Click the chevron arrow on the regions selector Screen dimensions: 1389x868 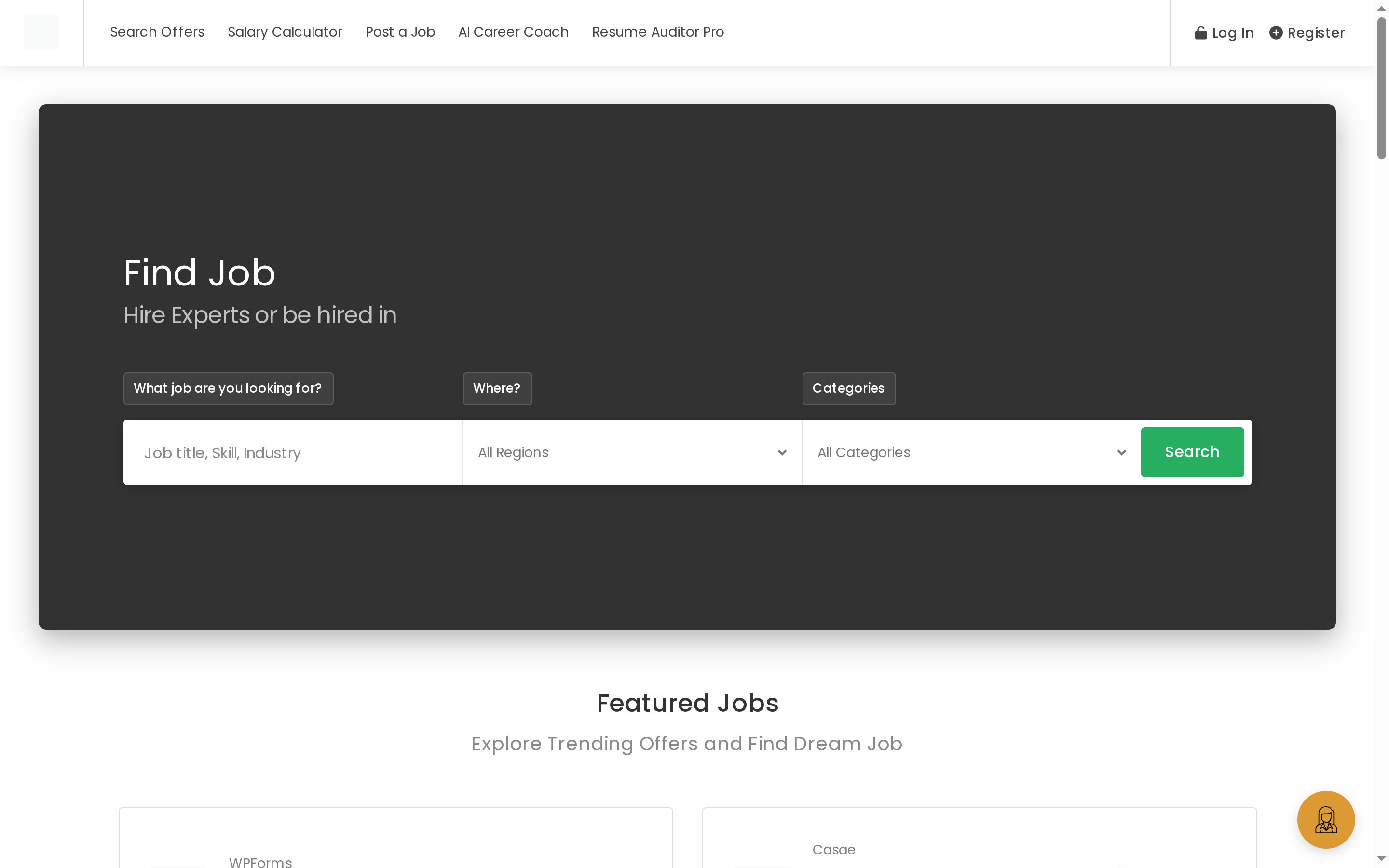coord(782,453)
